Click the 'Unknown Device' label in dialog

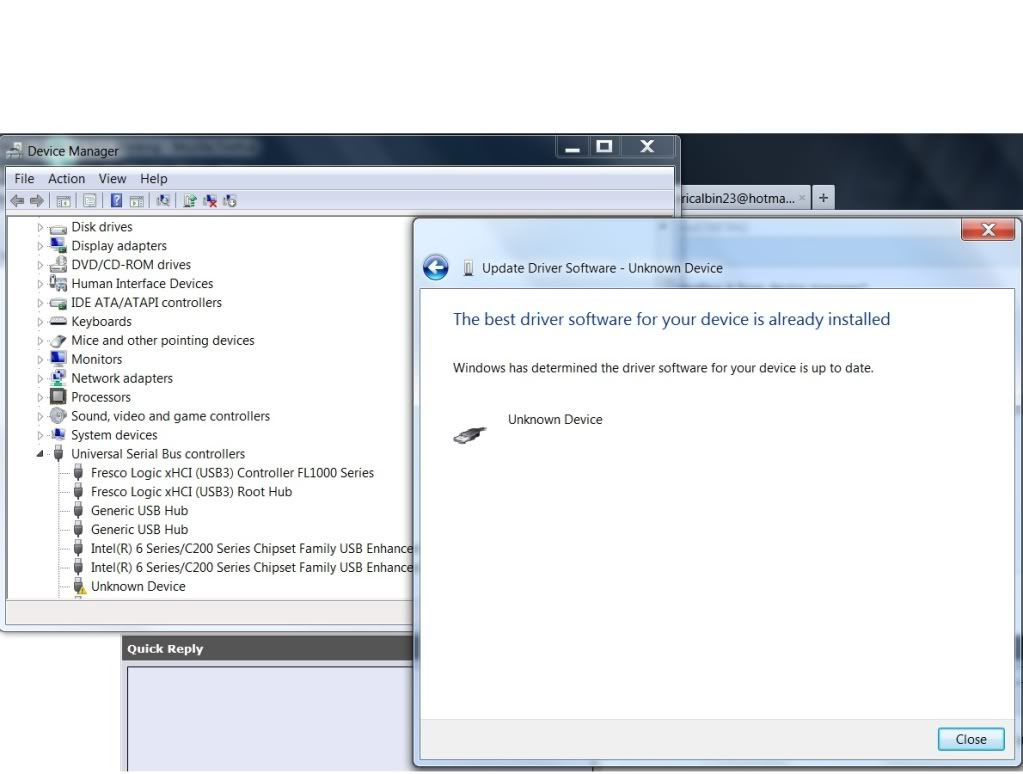(555, 420)
